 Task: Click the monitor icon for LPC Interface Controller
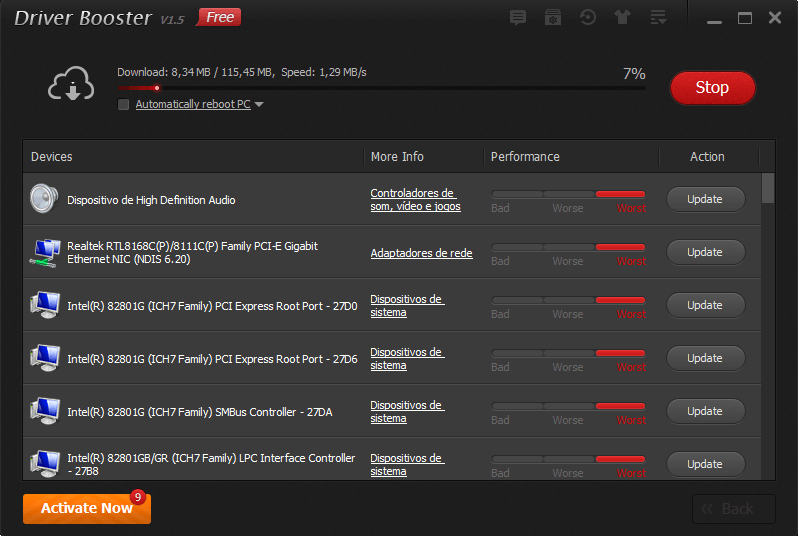coord(45,464)
